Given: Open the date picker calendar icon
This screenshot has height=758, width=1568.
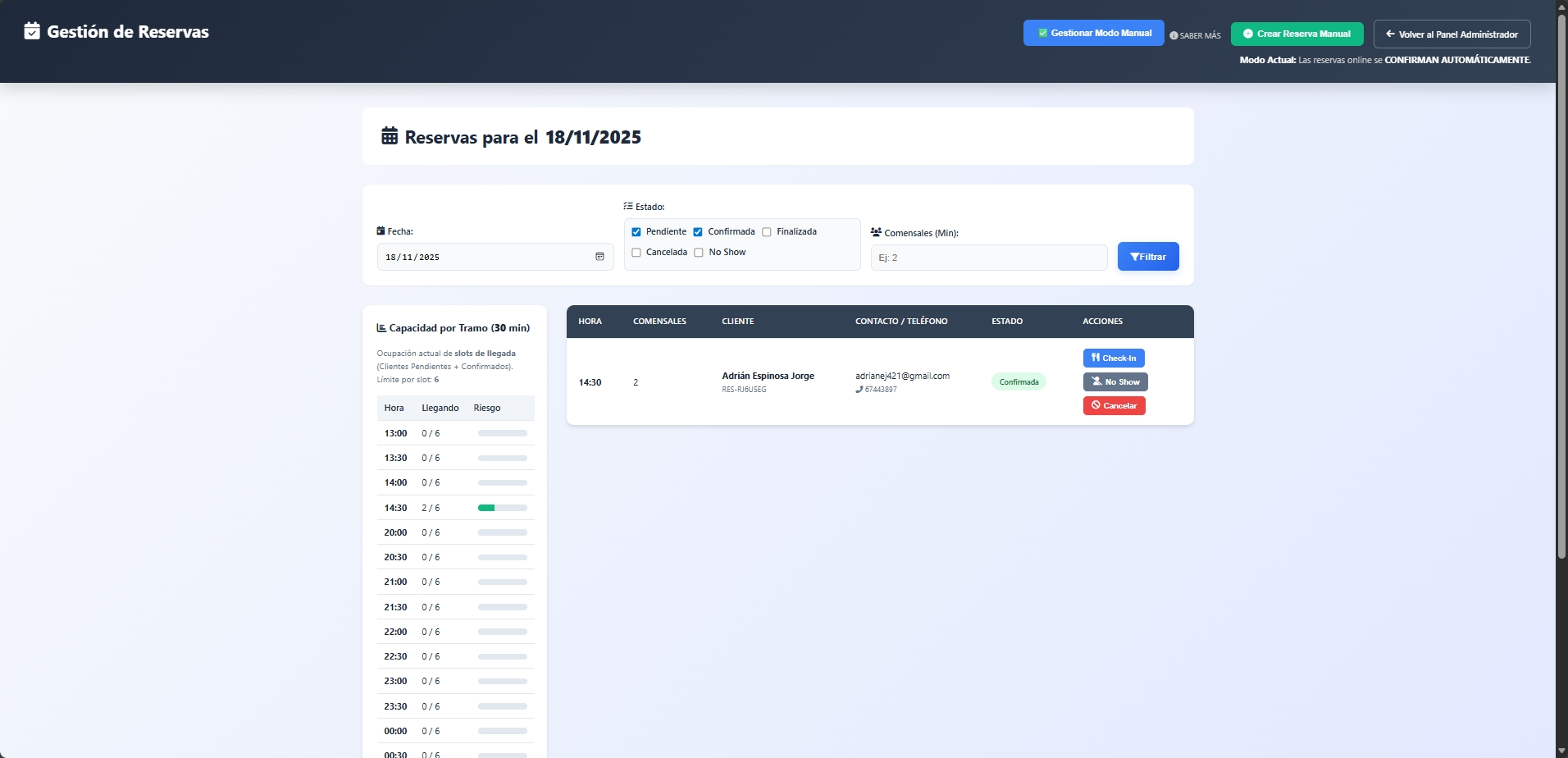Looking at the screenshot, I should tap(599, 257).
